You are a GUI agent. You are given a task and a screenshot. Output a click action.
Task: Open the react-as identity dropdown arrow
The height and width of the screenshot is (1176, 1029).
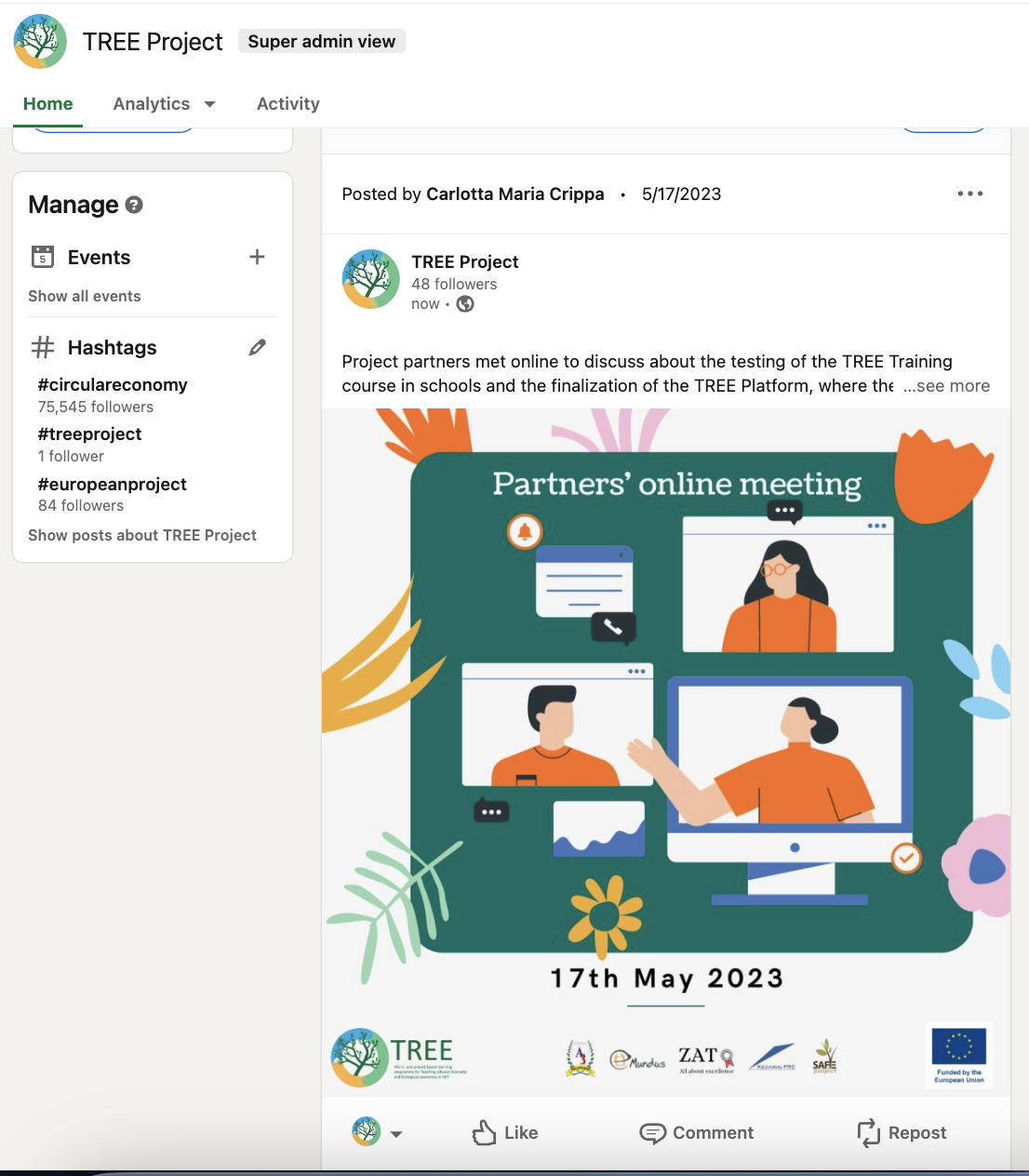point(396,1133)
